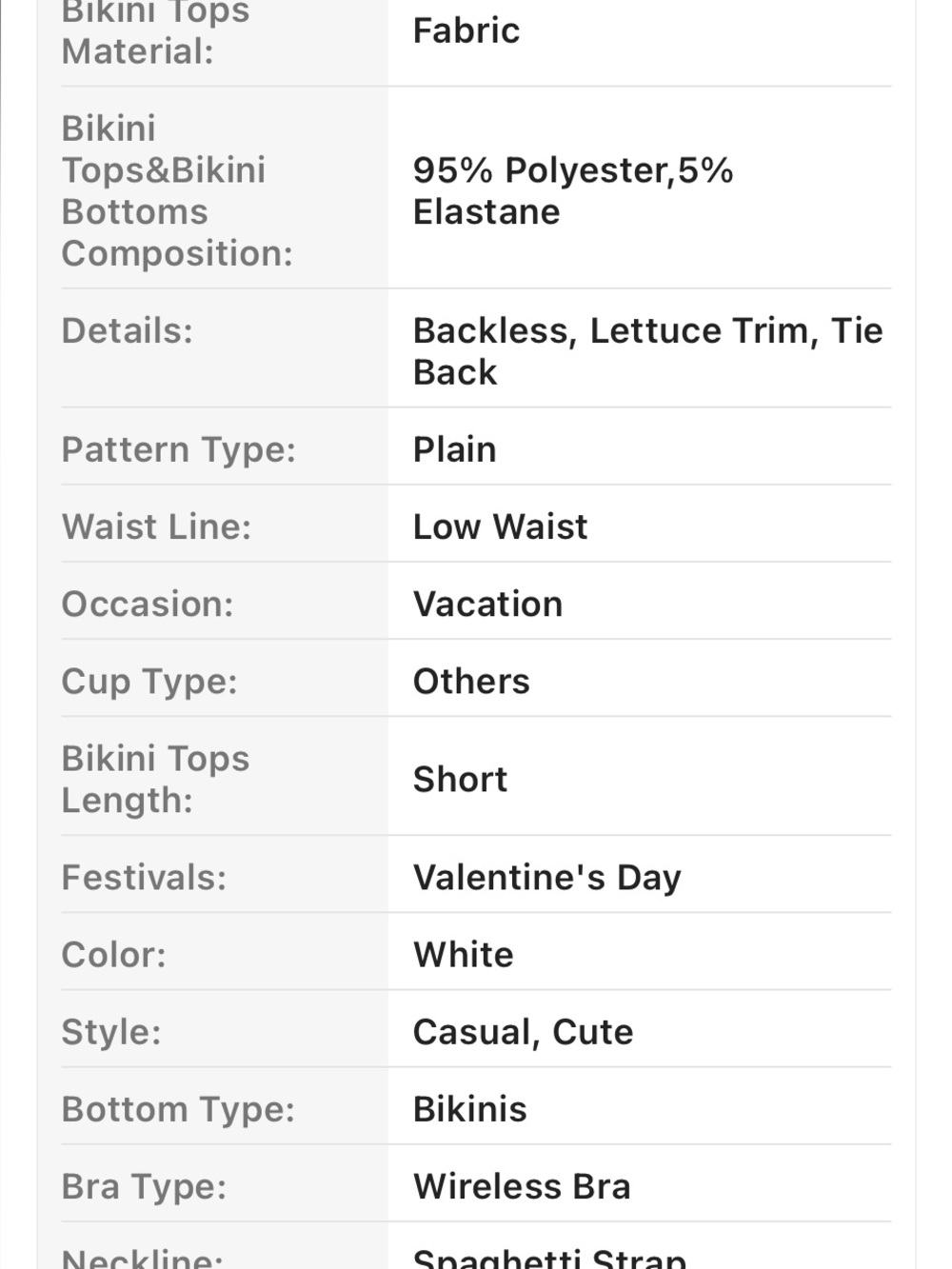
Task: Select the Waist Line label
Action: pyautogui.click(x=156, y=526)
